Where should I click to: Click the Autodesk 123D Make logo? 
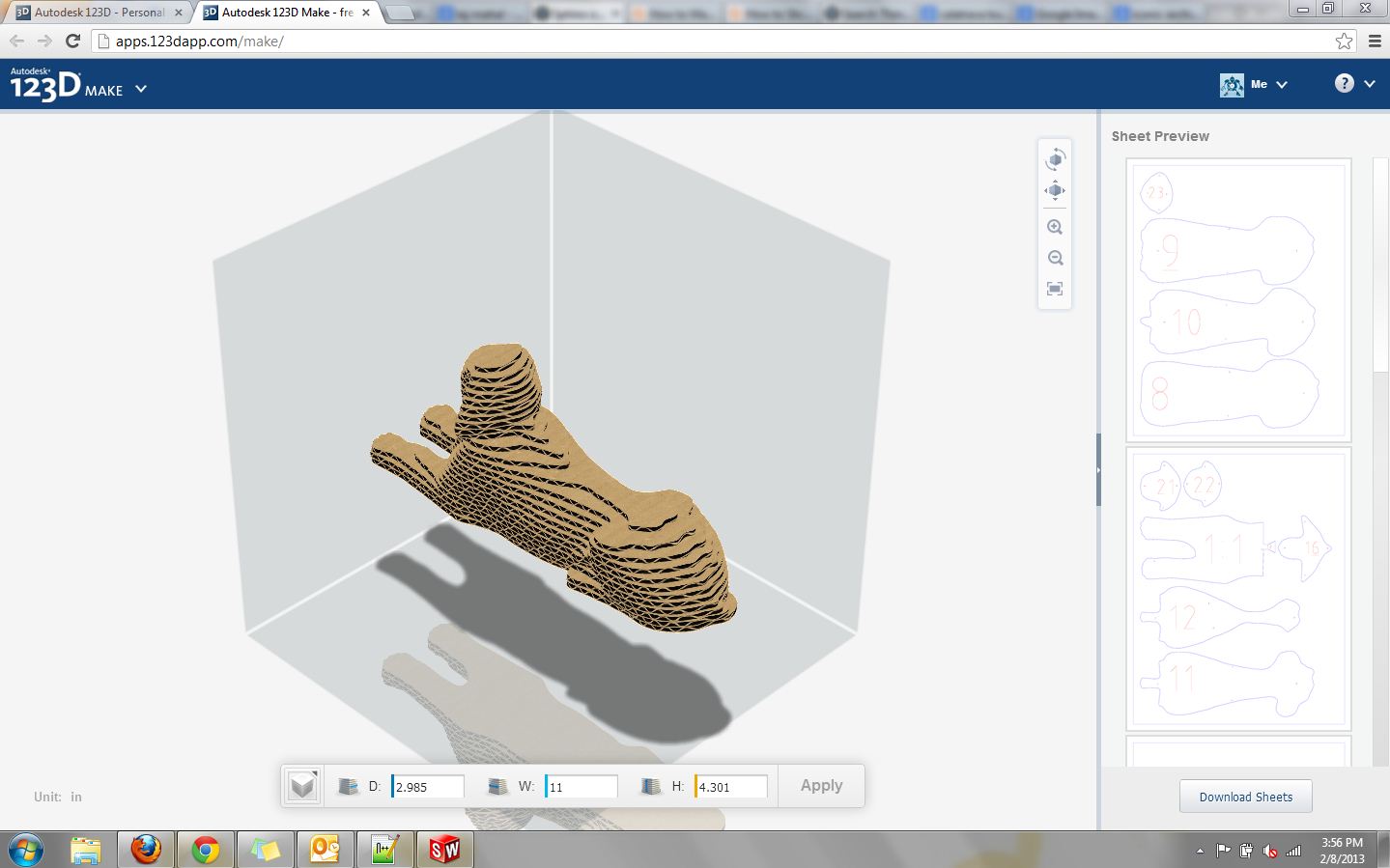coord(66,85)
